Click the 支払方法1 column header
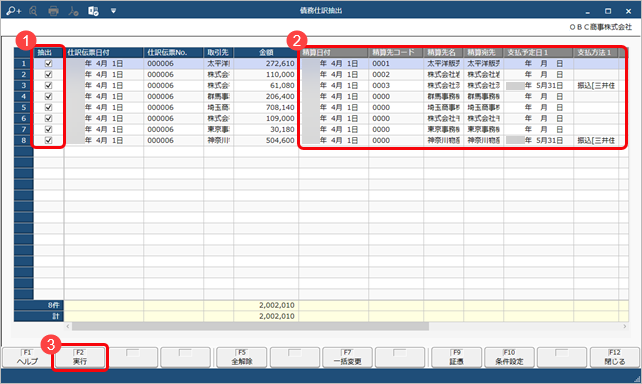The image size is (642, 384). coord(596,52)
